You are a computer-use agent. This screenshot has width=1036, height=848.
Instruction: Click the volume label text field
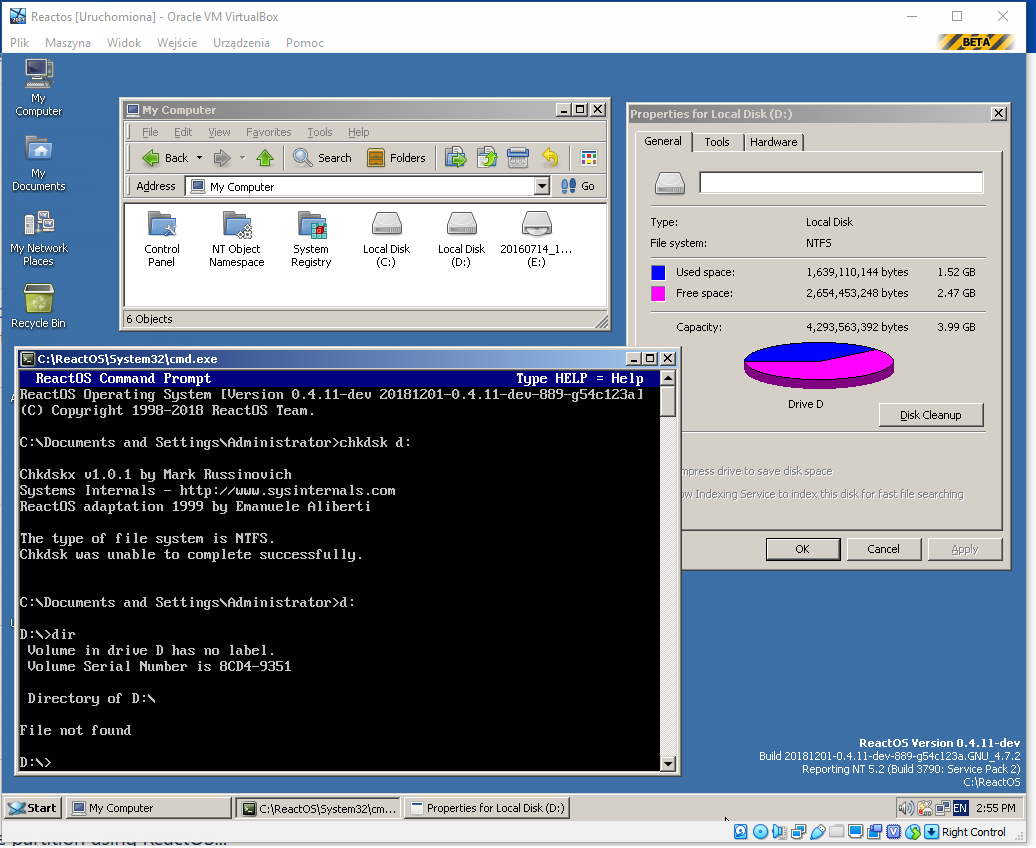841,182
